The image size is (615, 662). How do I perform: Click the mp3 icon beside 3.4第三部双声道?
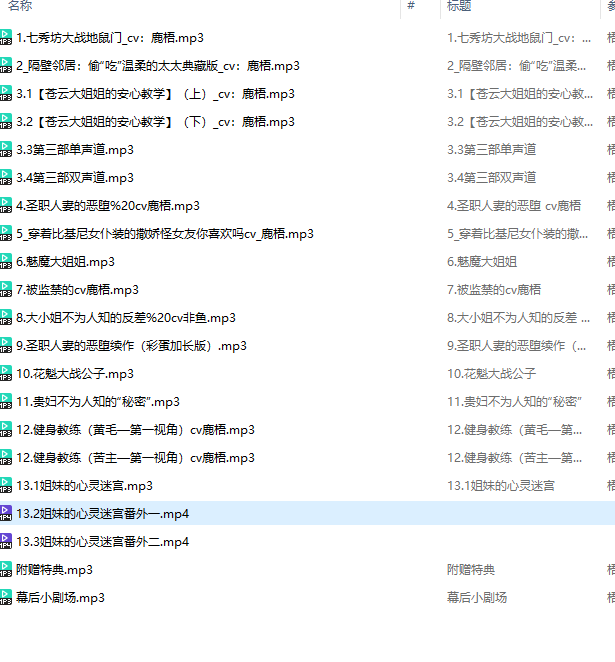click(6, 177)
